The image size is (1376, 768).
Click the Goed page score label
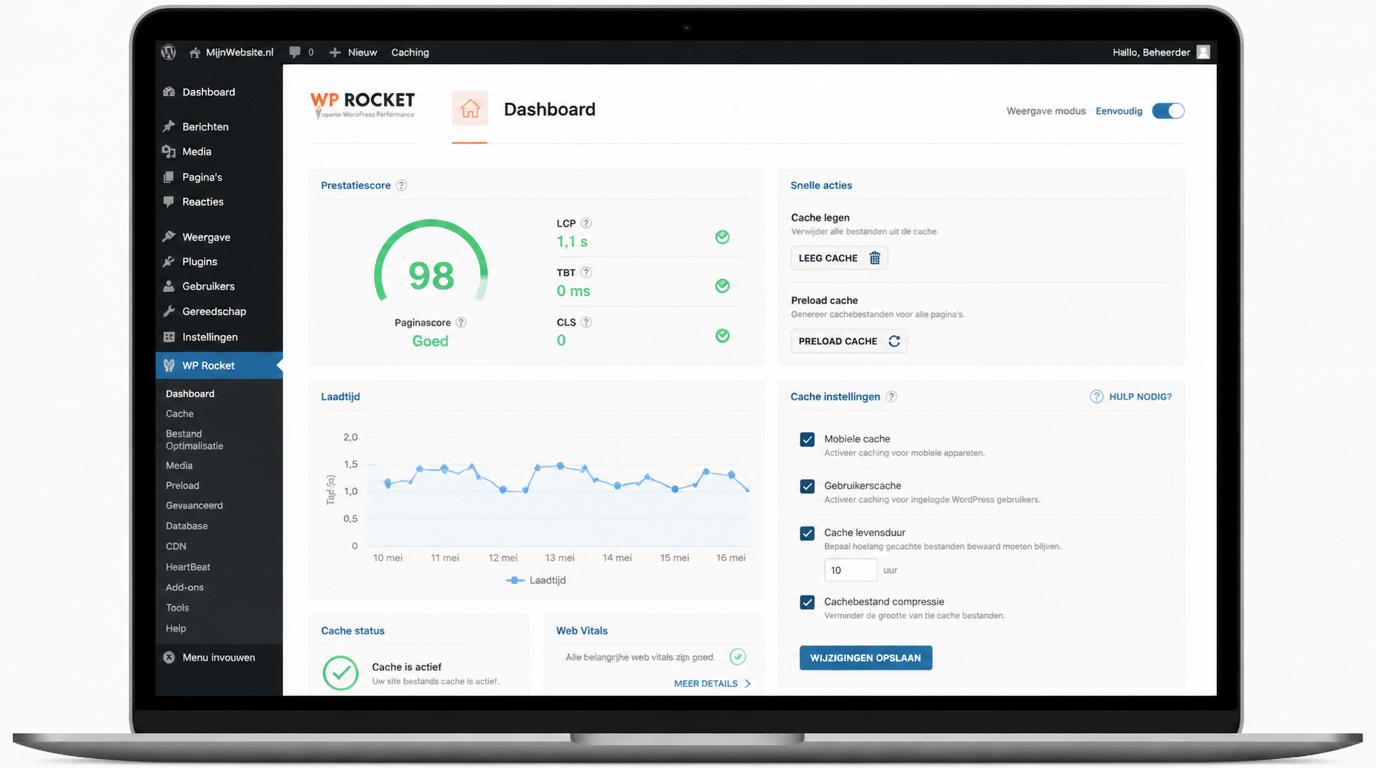(430, 341)
